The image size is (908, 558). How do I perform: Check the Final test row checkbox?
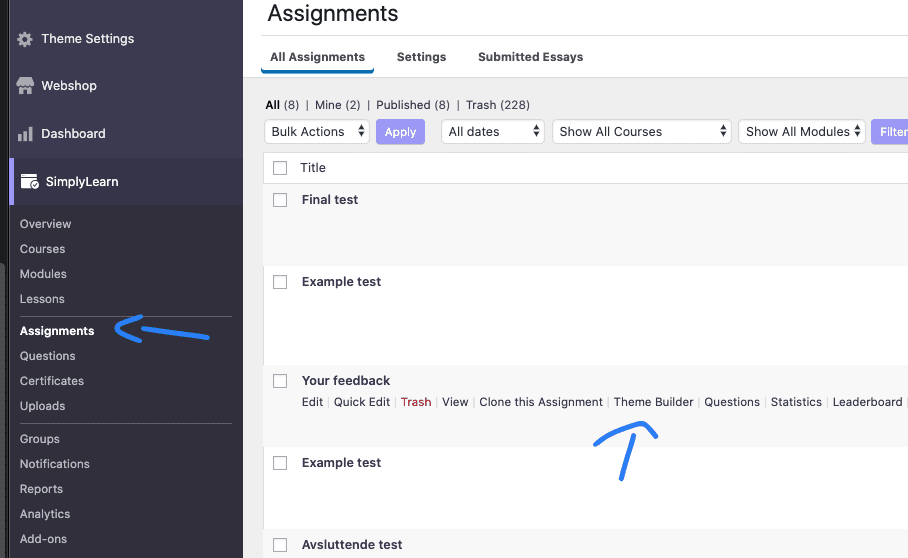point(280,200)
